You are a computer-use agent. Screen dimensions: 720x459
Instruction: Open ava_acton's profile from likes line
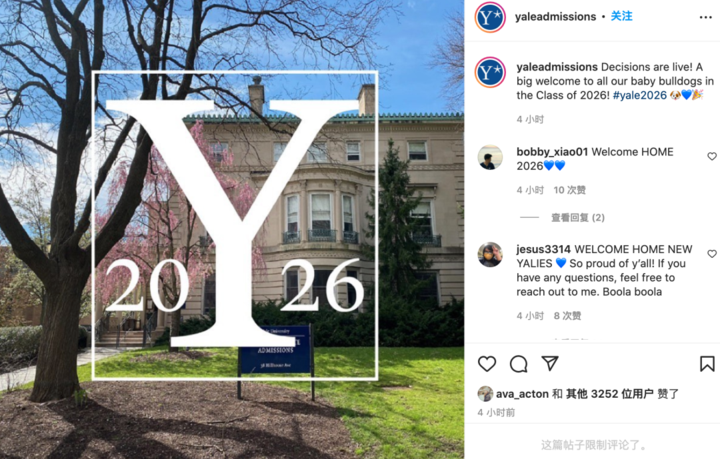(x=522, y=394)
